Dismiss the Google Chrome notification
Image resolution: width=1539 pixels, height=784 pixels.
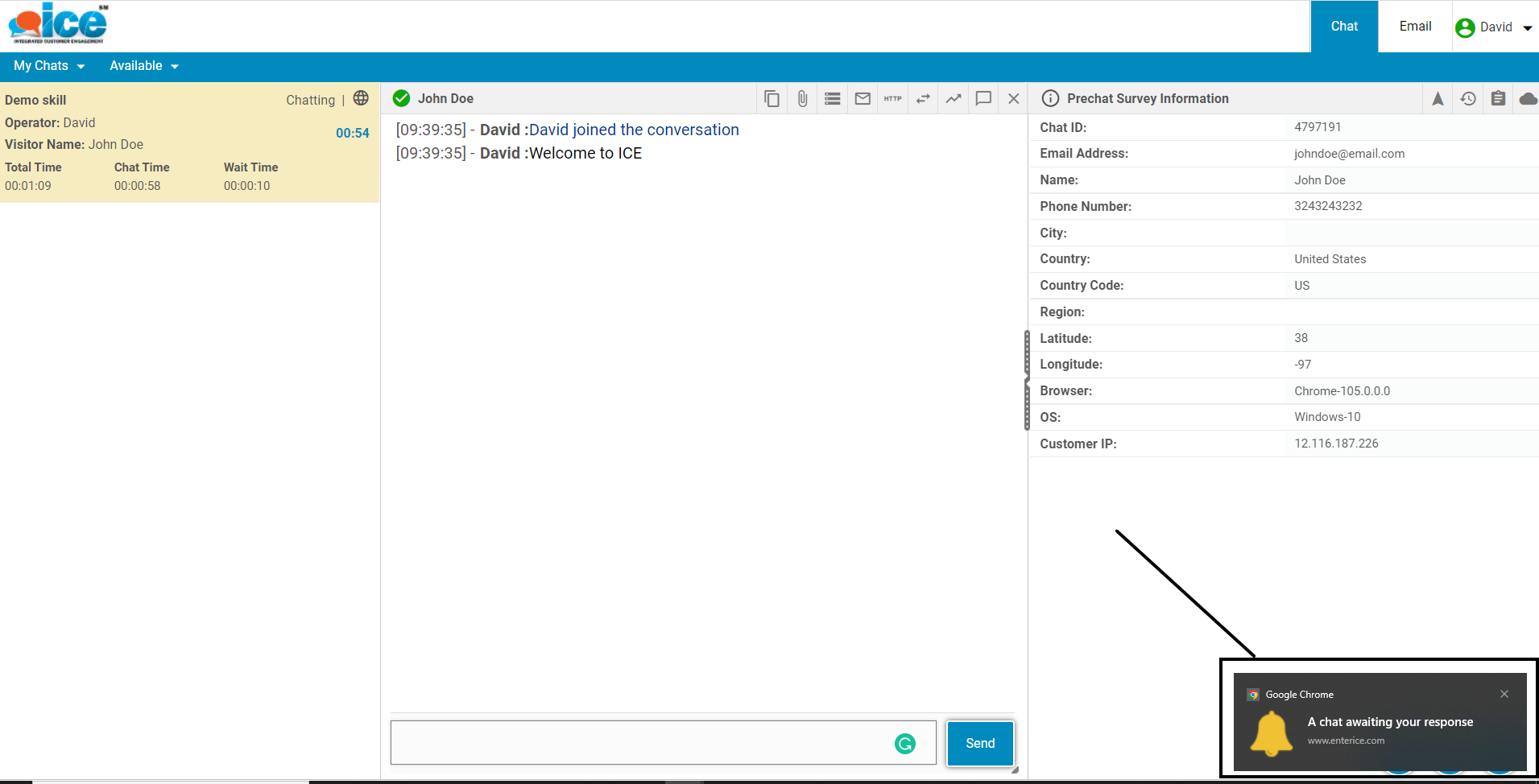[x=1504, y=694]
